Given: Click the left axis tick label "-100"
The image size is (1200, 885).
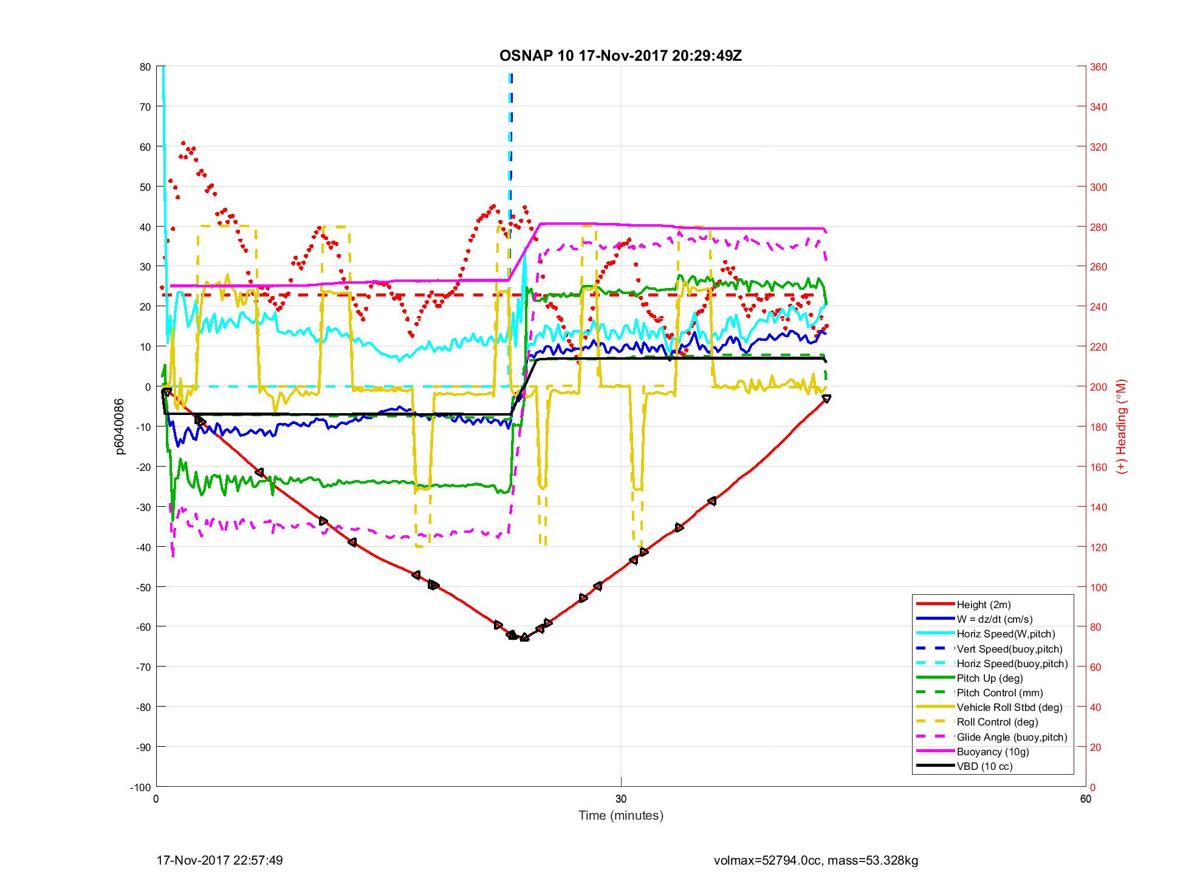Looking at the screenshot, I should coord(141,787).
